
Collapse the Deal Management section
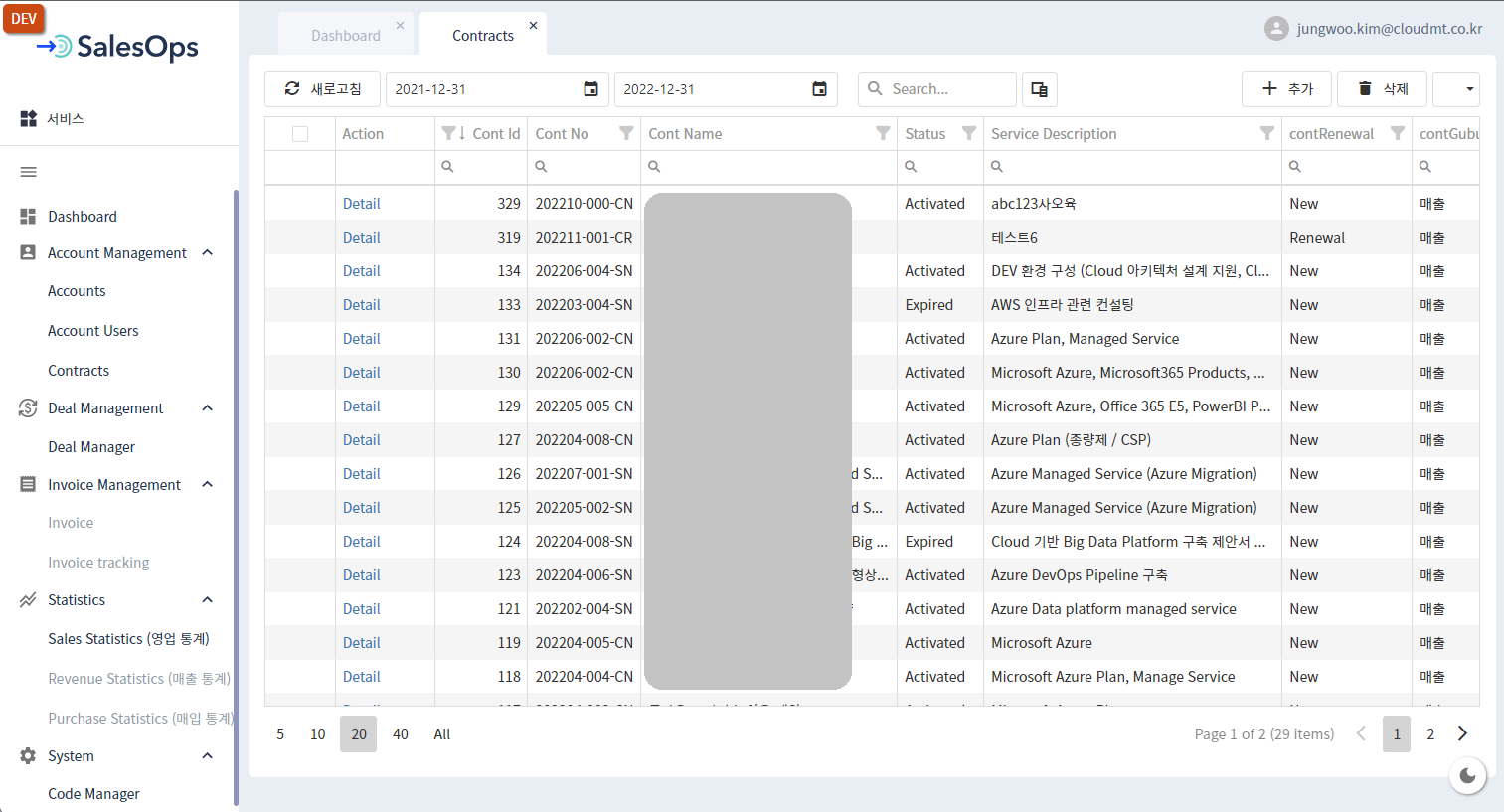click(208, 407)
